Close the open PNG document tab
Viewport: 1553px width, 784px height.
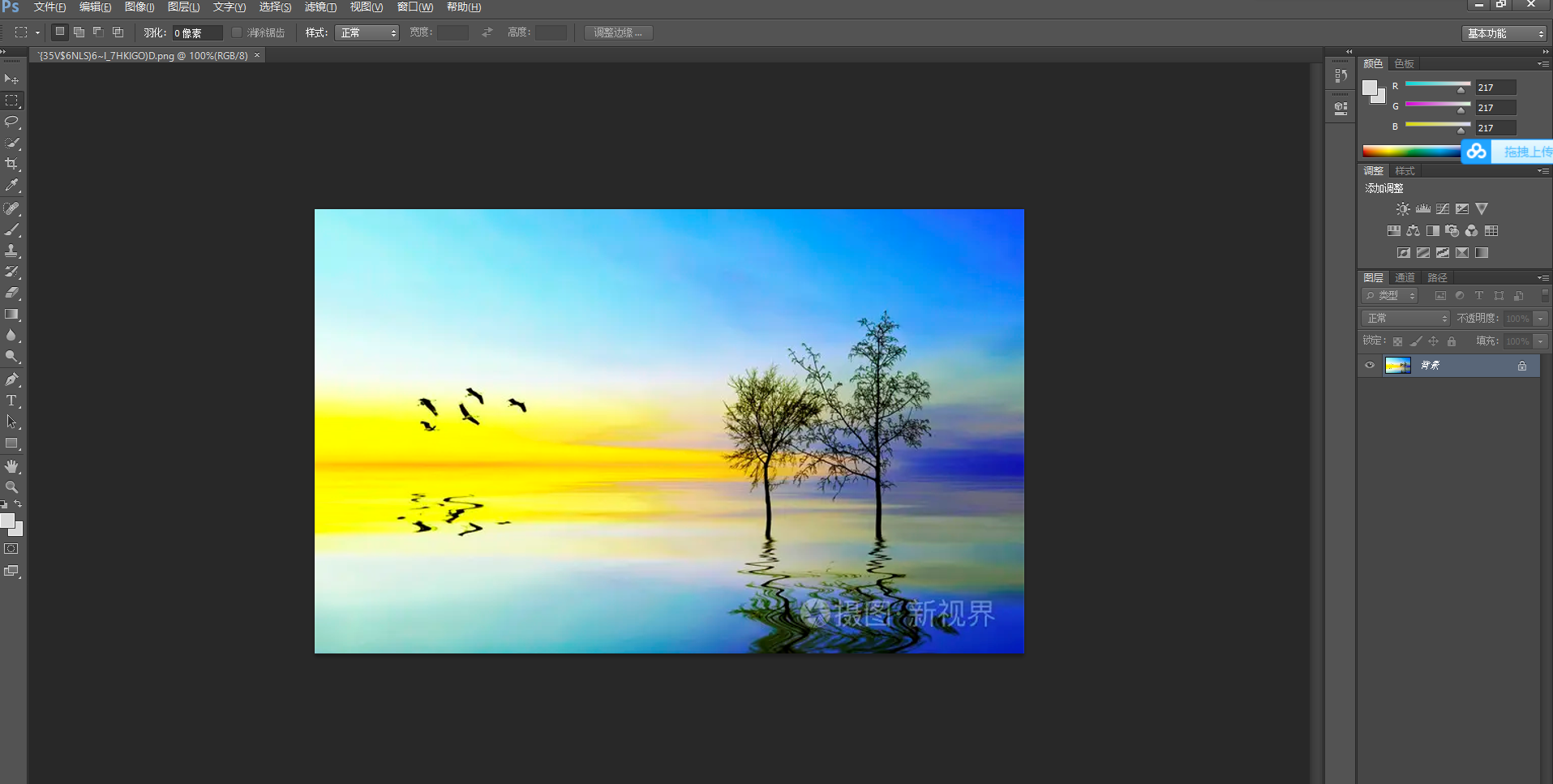(257, 55)
